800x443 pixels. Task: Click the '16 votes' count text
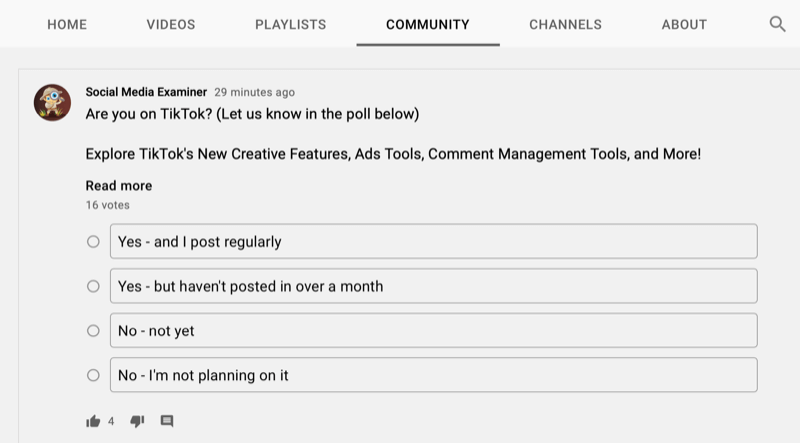108,205
